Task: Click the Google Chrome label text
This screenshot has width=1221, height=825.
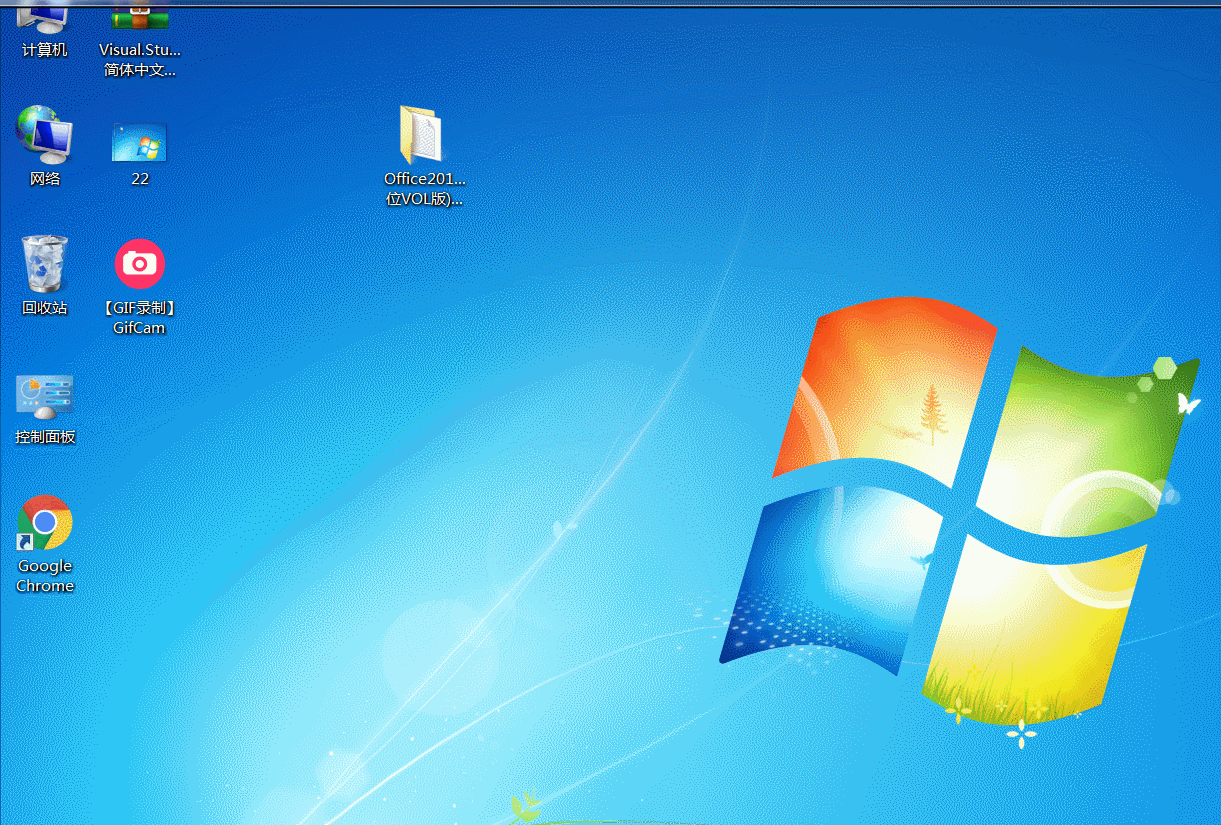Action: coord(45,576)
